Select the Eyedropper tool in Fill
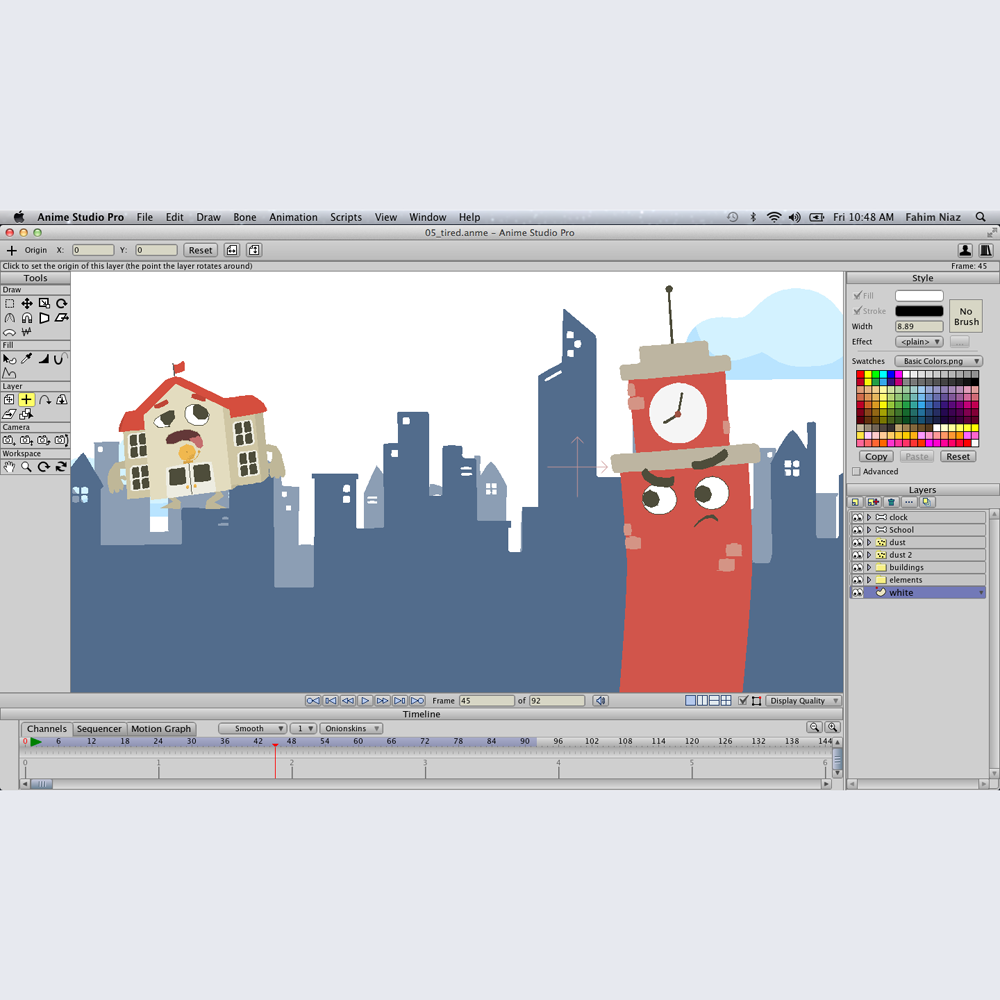The image size is (1000, 1000). 27,359
